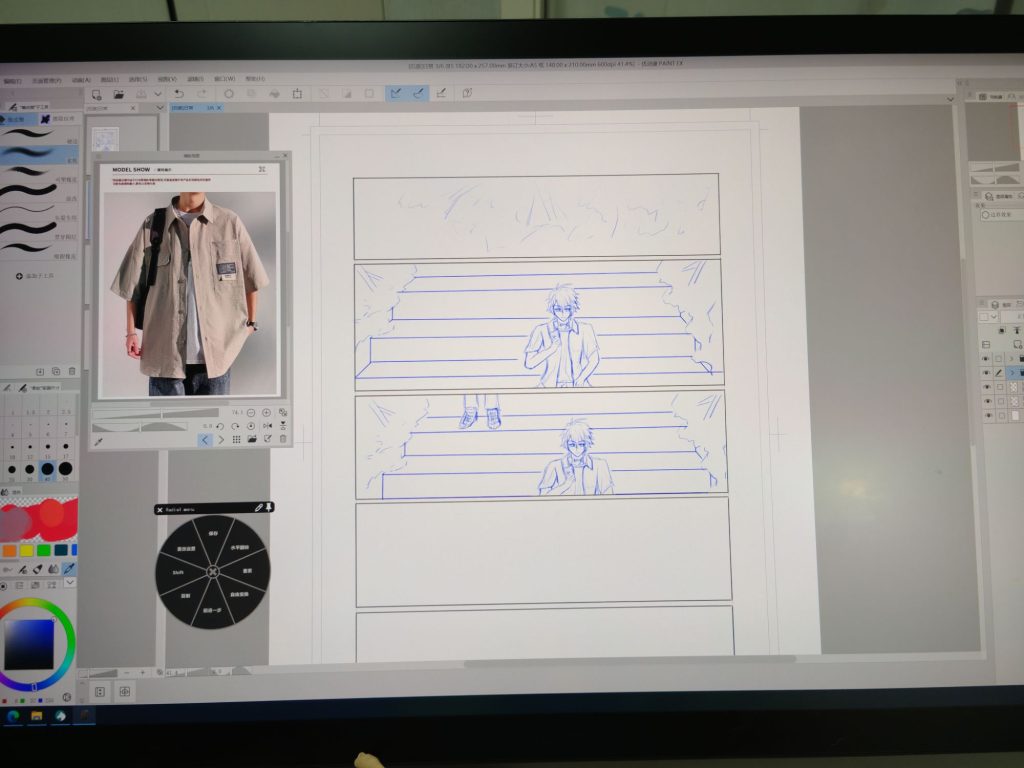Select the largest brush size dot
The height and width of the screenshot is (768, 1024).
pyautogui.click(x=65, y=469)
